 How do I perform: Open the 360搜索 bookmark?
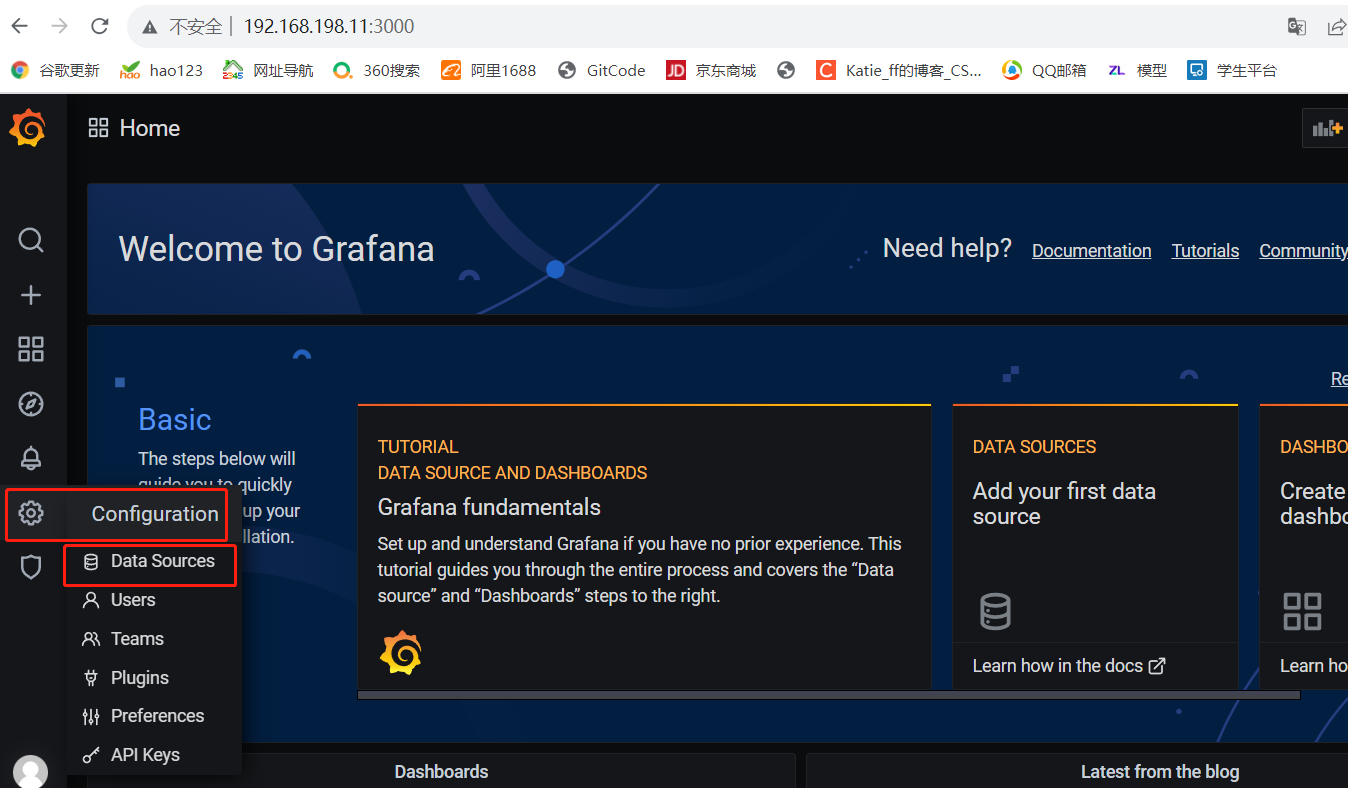(377, 70)
